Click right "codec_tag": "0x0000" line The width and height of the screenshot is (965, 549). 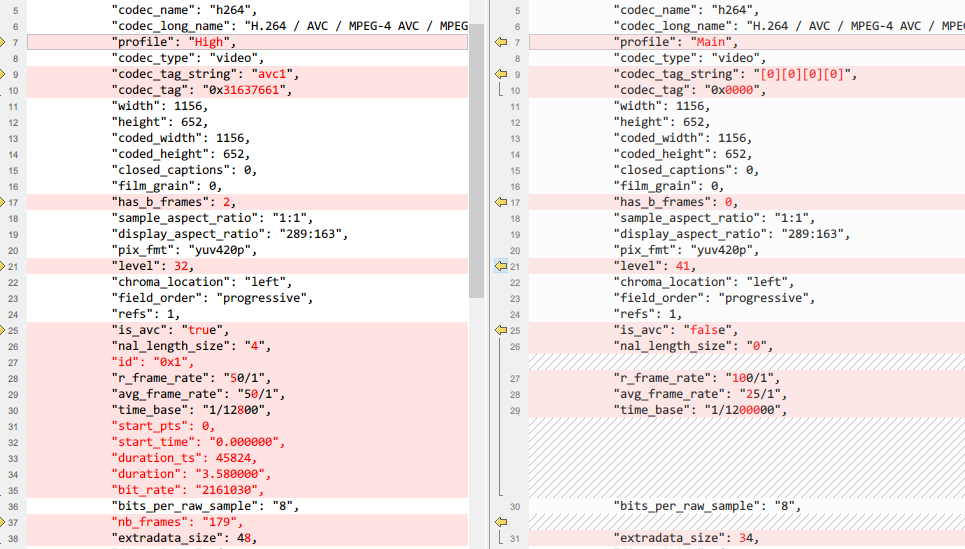(x=747, y=90)
